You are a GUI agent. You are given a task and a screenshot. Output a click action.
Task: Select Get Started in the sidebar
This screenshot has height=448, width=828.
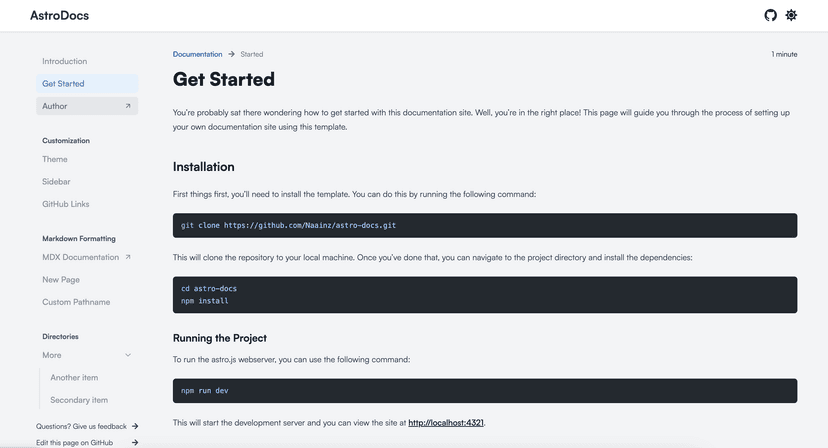tap(63, 84)
